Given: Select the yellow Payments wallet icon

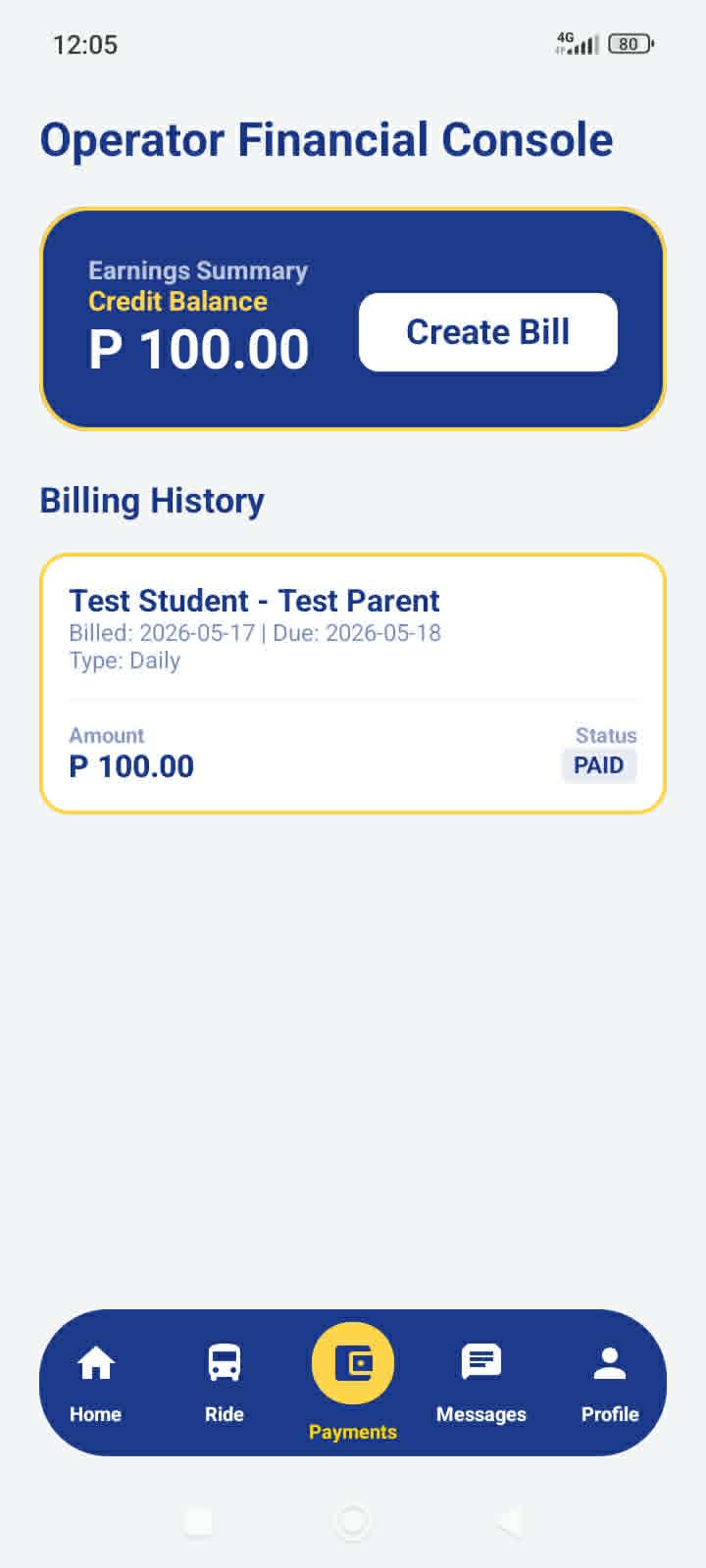Looking at the screenshot, I should (x=353, y=1363).
